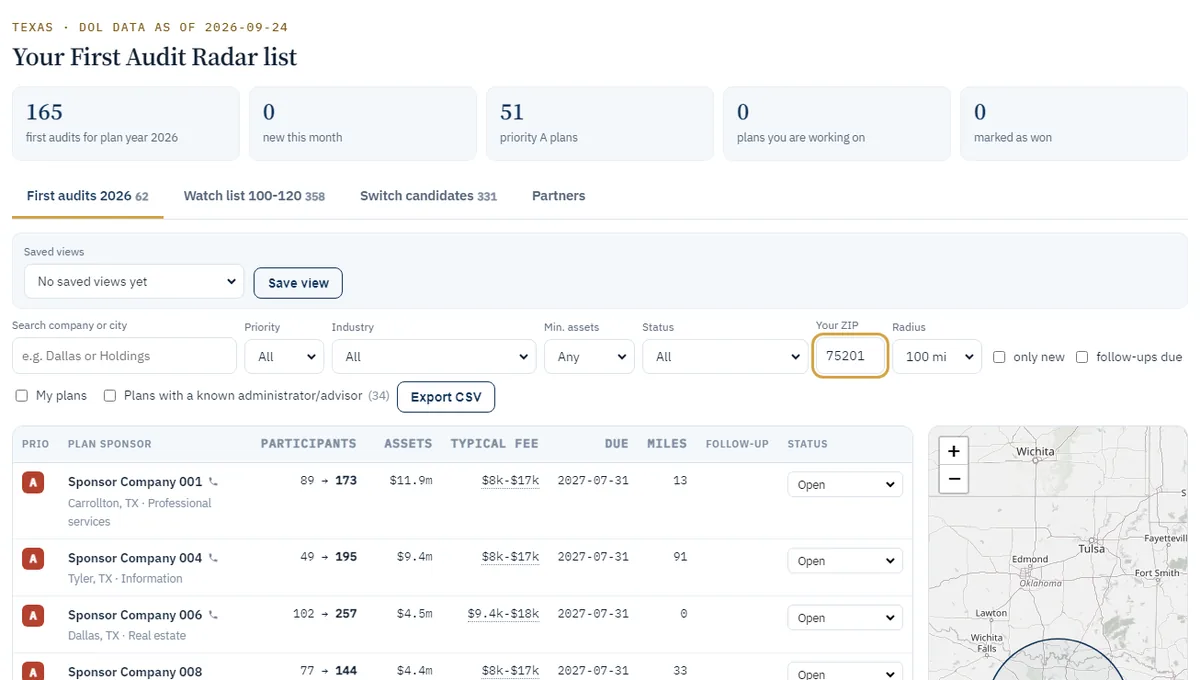Click priority A badge for Sponsor Company 001

tap(33, 483)
